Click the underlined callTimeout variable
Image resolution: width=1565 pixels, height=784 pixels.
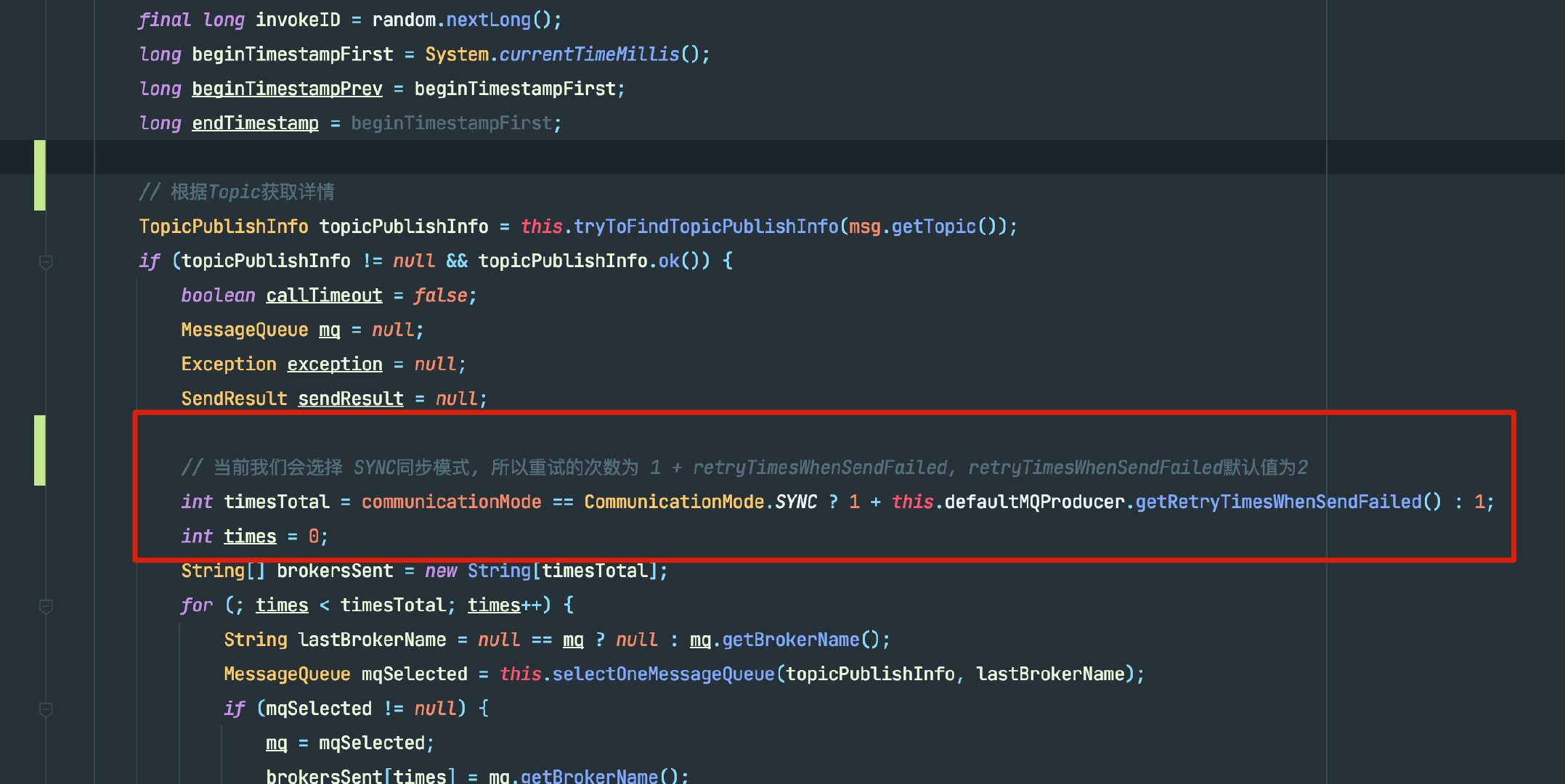pyautogui.click(x=324, y=295)
